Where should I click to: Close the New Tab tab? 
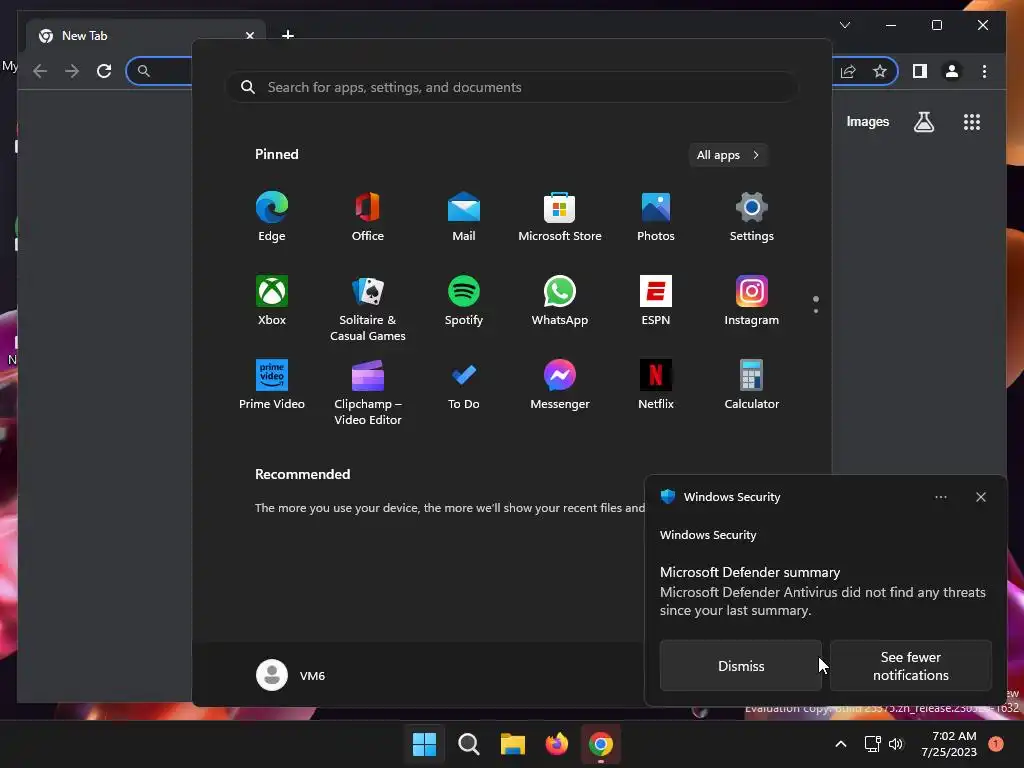coord(249,36)
